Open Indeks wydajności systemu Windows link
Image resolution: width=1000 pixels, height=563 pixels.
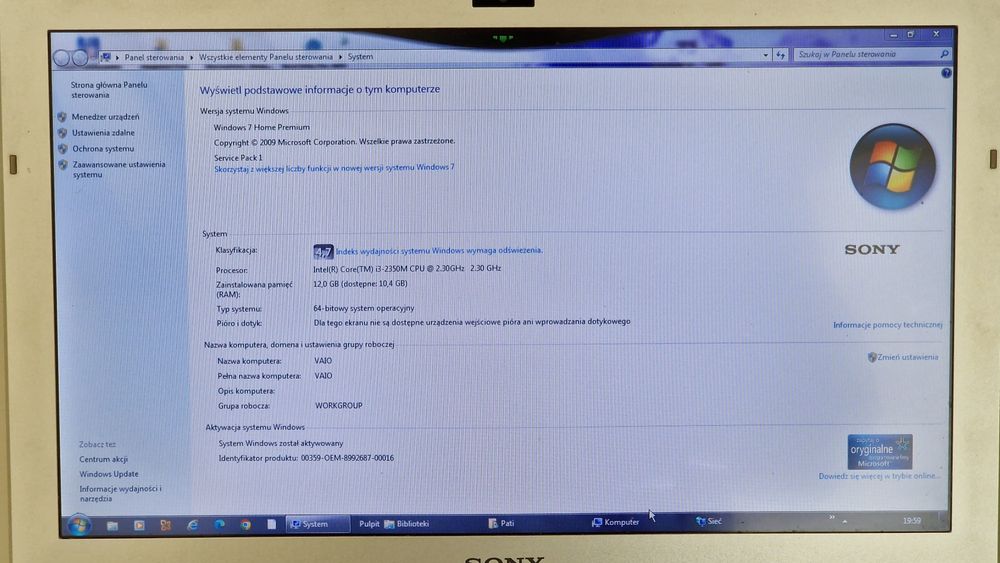[x=439, y=251]
